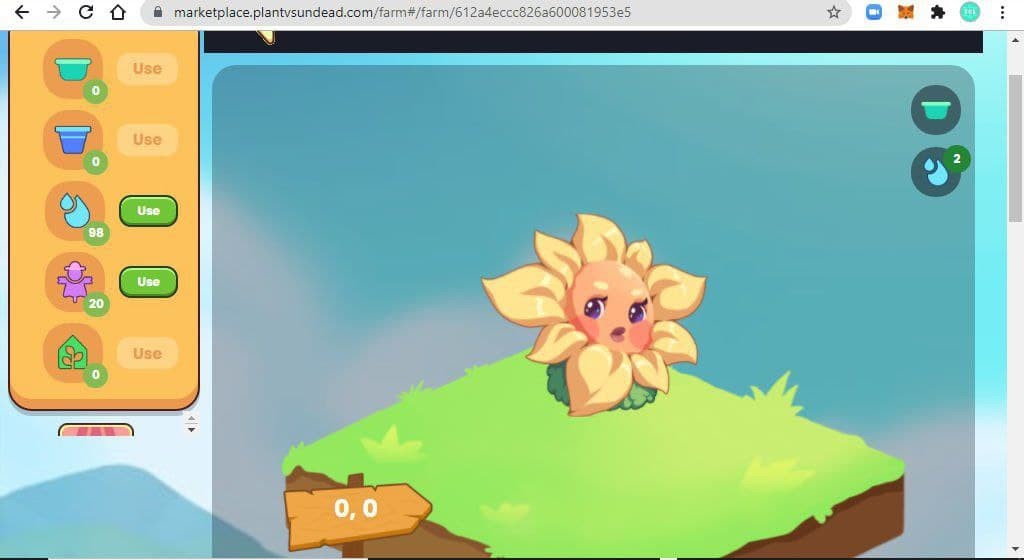Open the Chrome three-dot menu
This screenshot has width=1024, height=560.
point(1002,12)
